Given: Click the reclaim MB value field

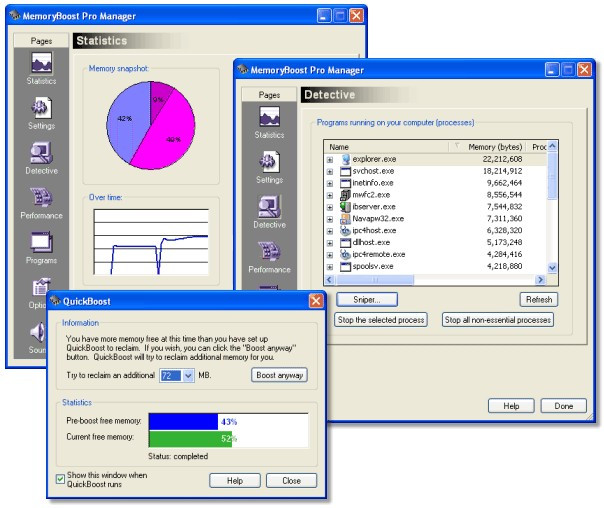Looking at the screenshot, I should click(x=171, y=375).
